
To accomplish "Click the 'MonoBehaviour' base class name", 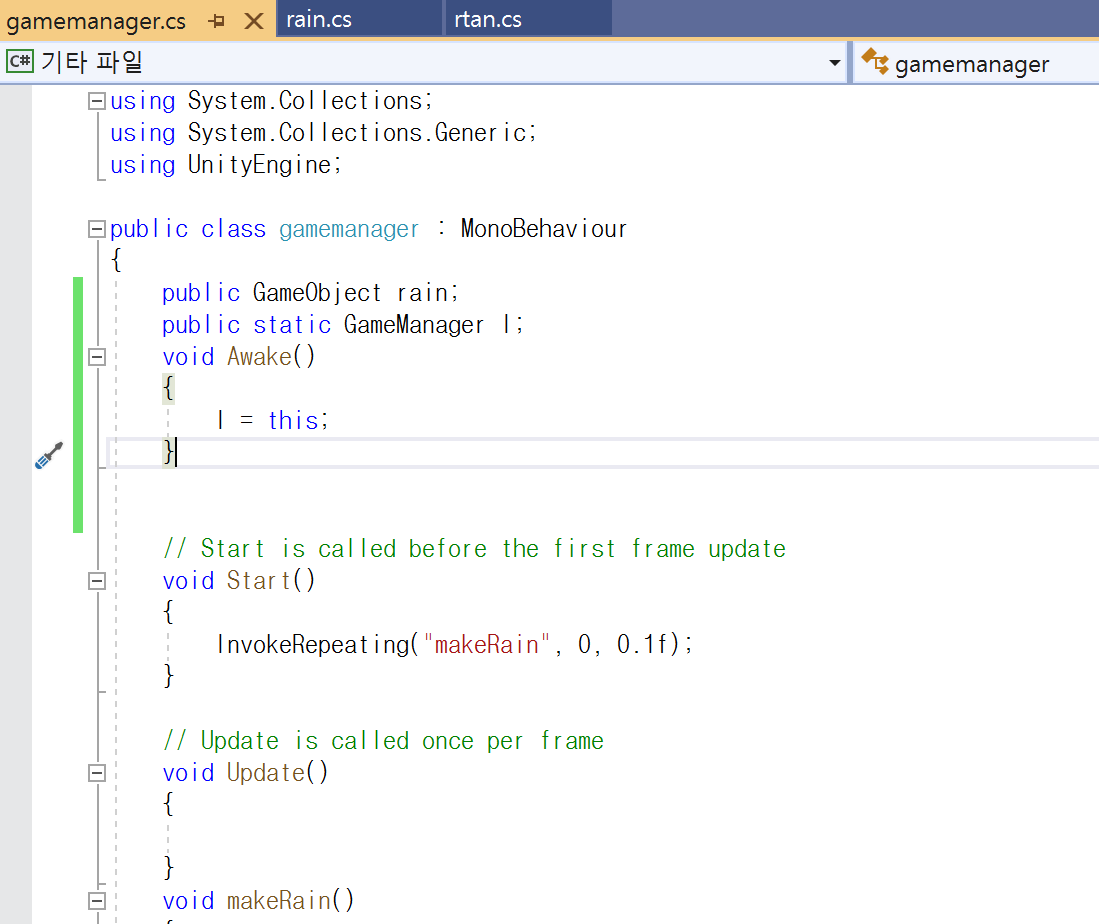I will 544,229.
